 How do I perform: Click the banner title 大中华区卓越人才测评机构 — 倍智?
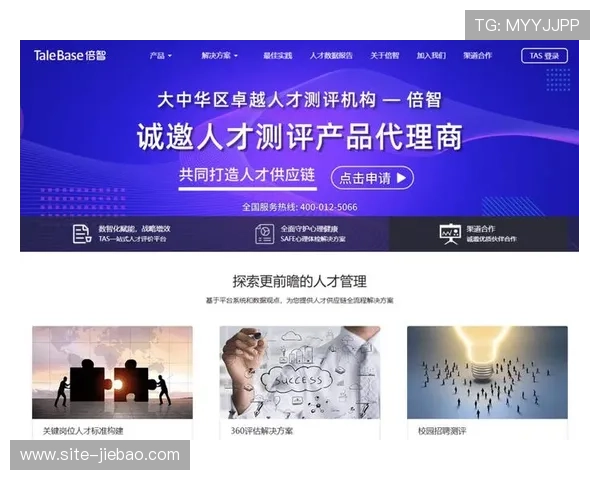300,100
